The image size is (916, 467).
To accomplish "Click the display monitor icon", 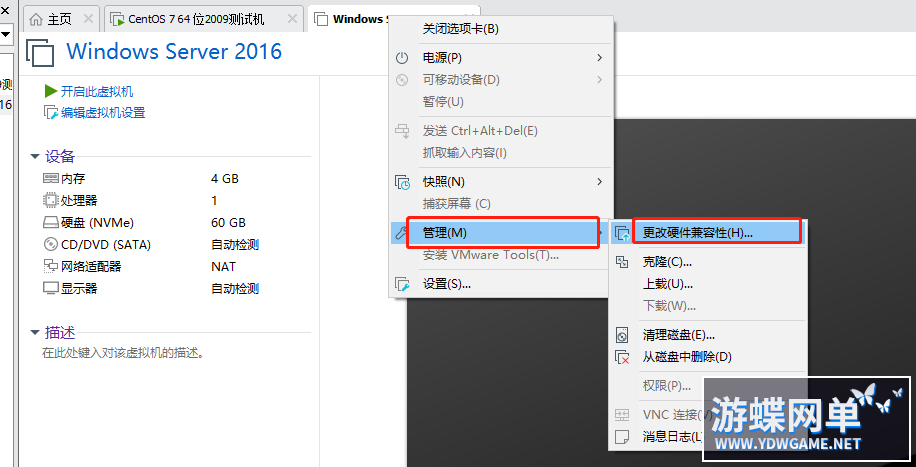I will tap(51, 288).
